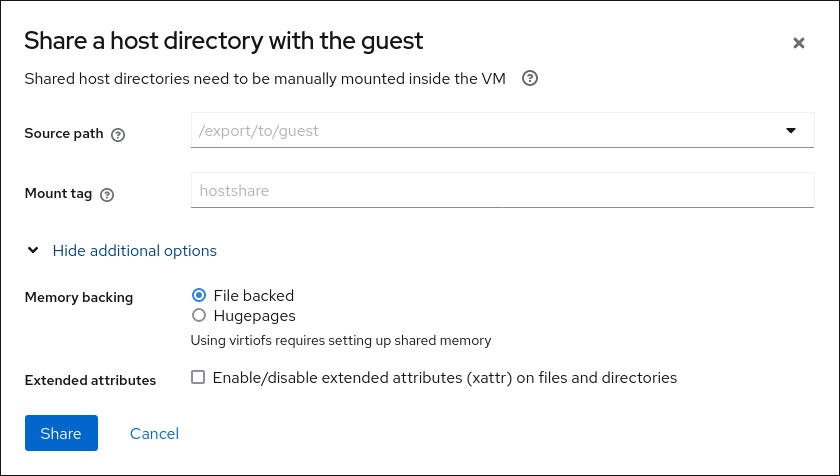Image resolution: width=840 pixels, height=476 pixels.
Task: Open the Source path dropdown arrow
Action: 790,130
